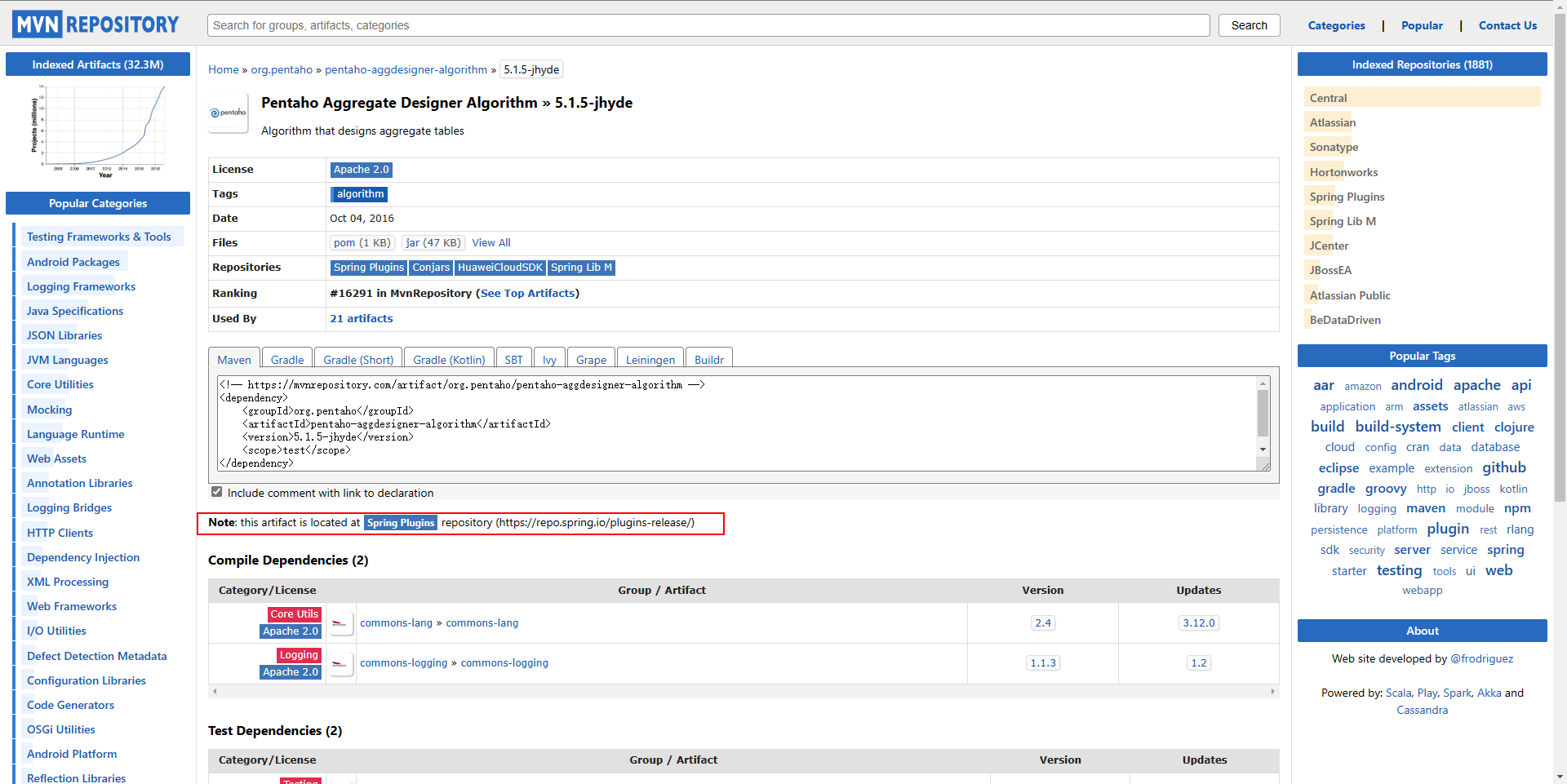Screen dimensions: 1567x784
Task: Open Code Generators category
Action: point(70,706)
